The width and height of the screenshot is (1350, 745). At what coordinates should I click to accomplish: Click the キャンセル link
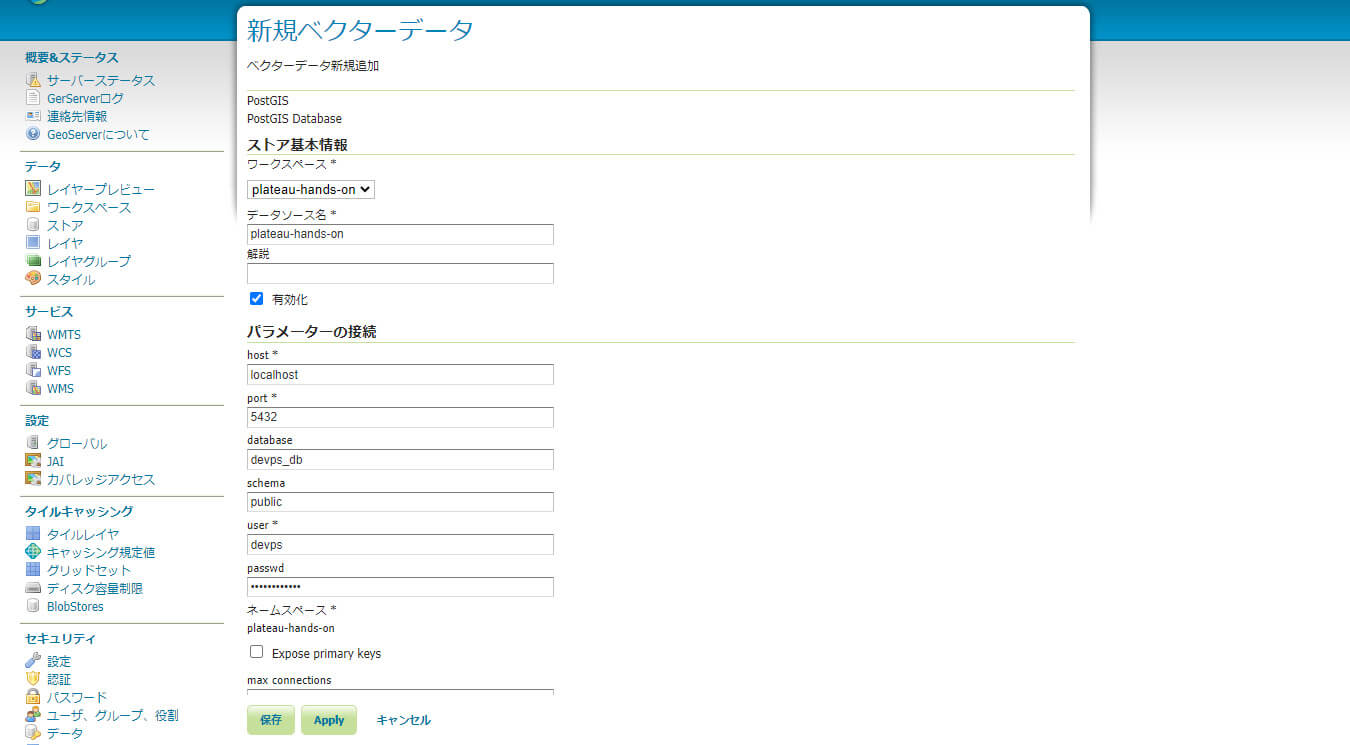[403, 720]
